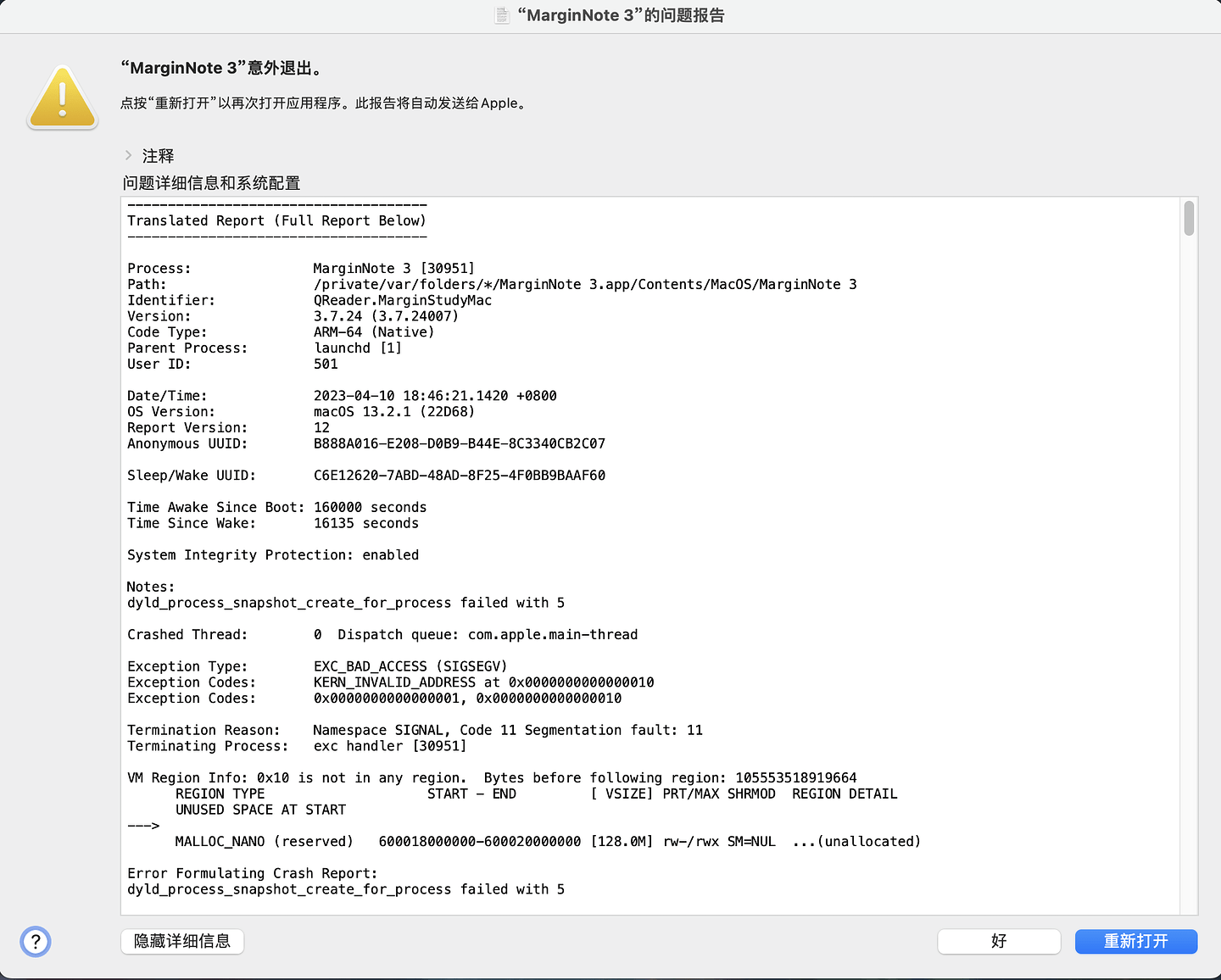This screenshot has width=1221, height=980.
Task: Click the document icon in the title bar
Action: tap(502, 15)
